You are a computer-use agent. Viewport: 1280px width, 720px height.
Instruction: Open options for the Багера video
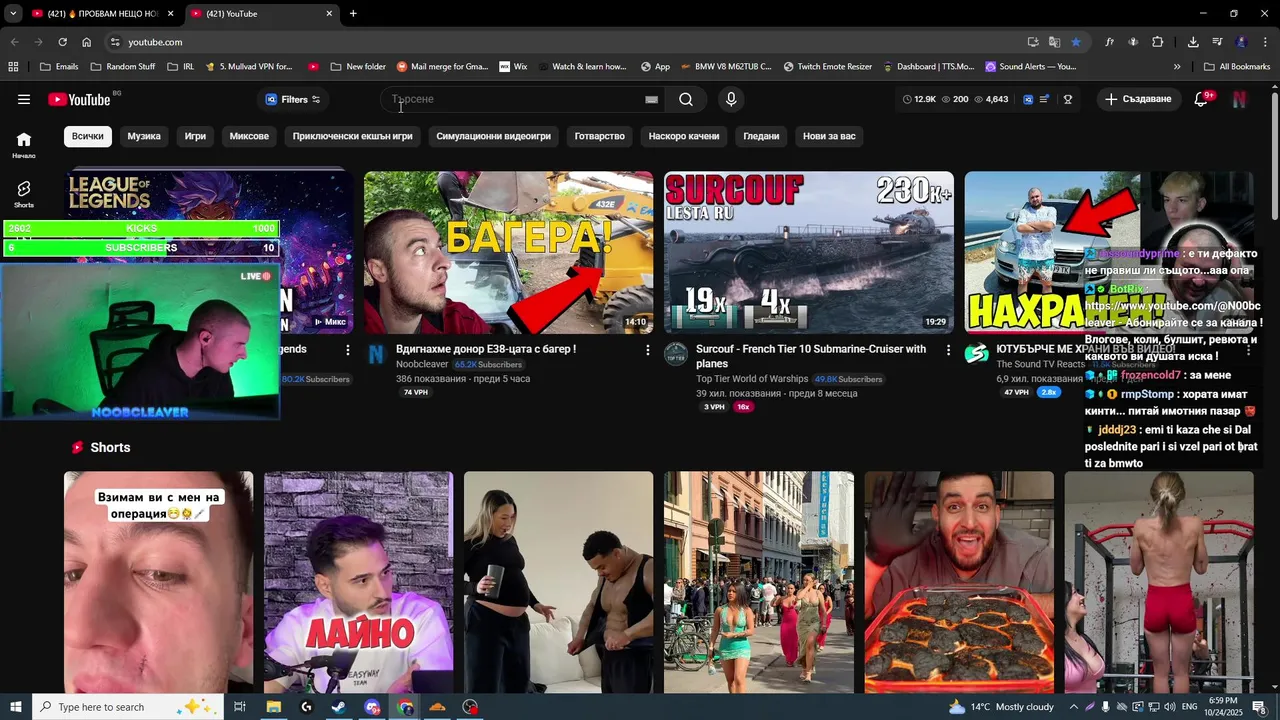647,350
